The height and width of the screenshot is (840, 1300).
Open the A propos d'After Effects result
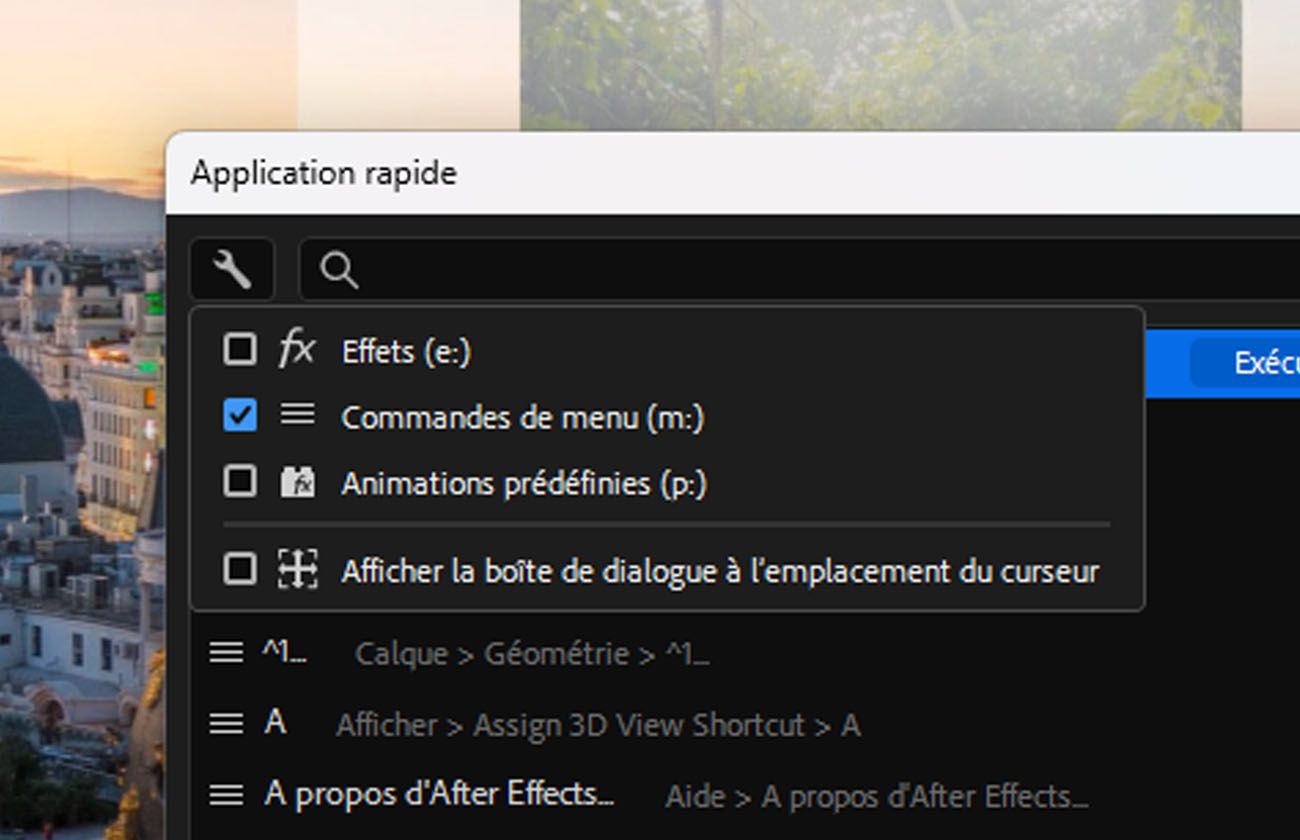click(x=440, y=795)
